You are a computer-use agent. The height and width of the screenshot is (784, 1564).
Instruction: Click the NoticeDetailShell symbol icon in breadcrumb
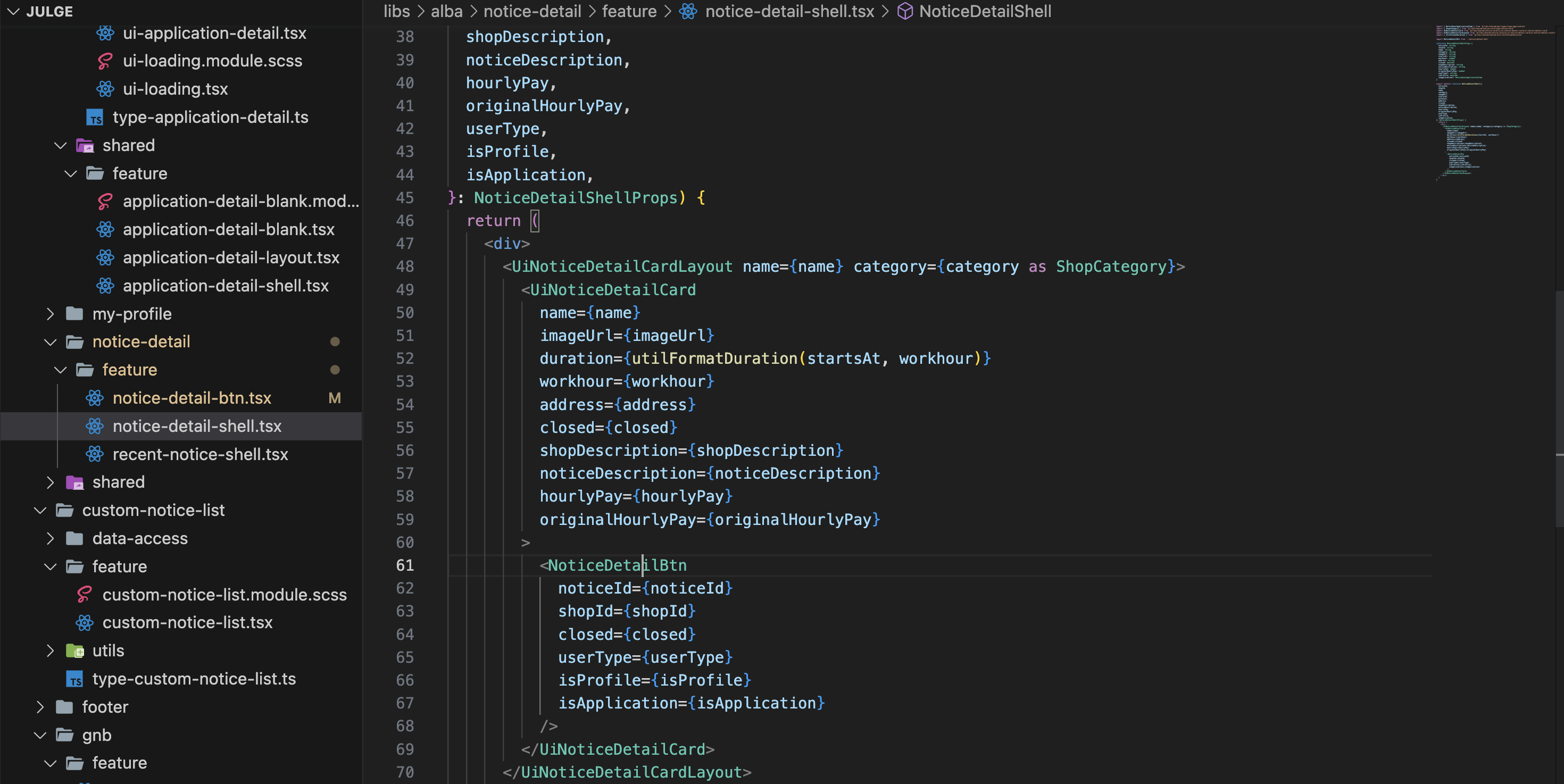coord(905,11)
